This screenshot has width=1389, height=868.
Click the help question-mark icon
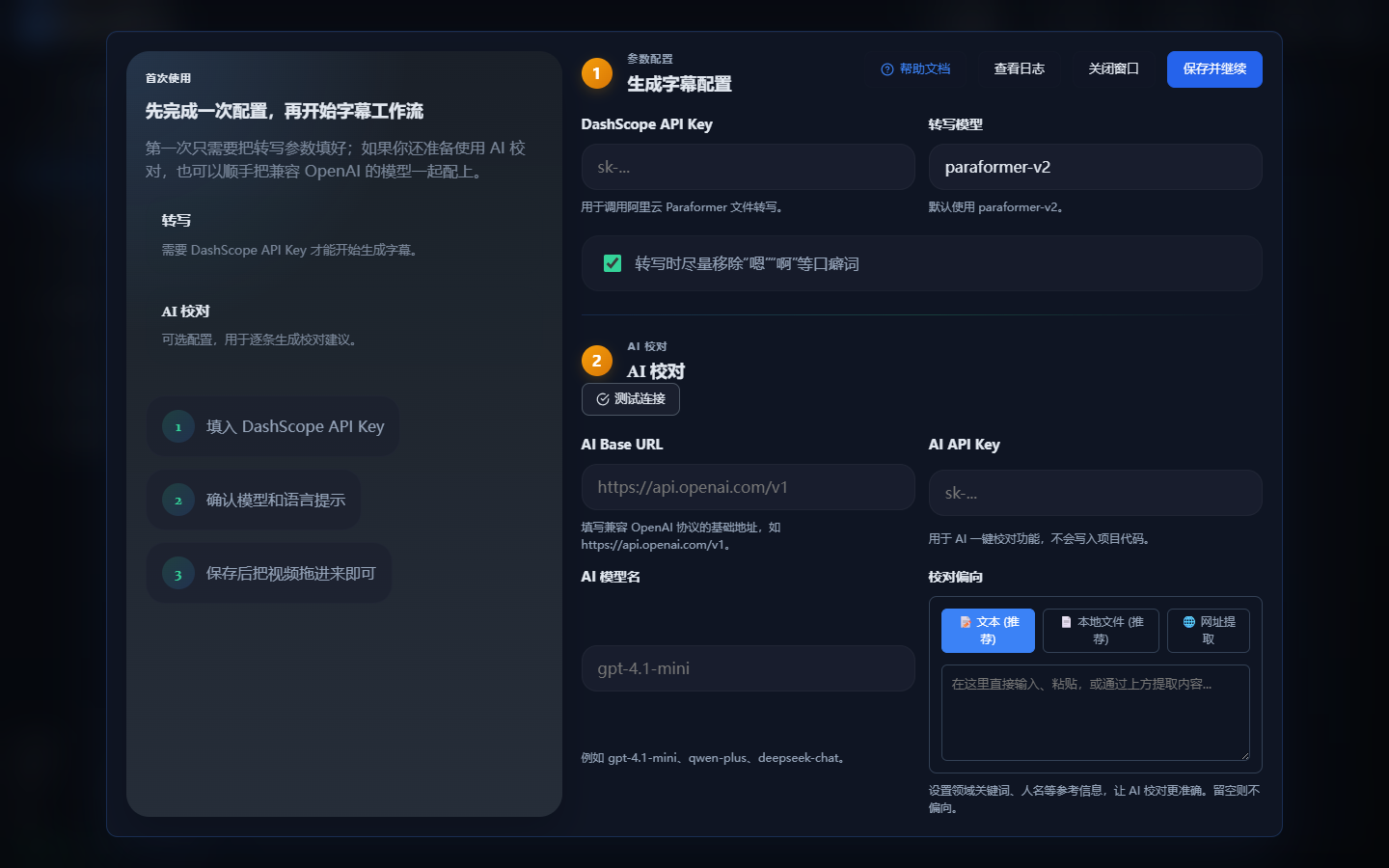coord(887,69)
